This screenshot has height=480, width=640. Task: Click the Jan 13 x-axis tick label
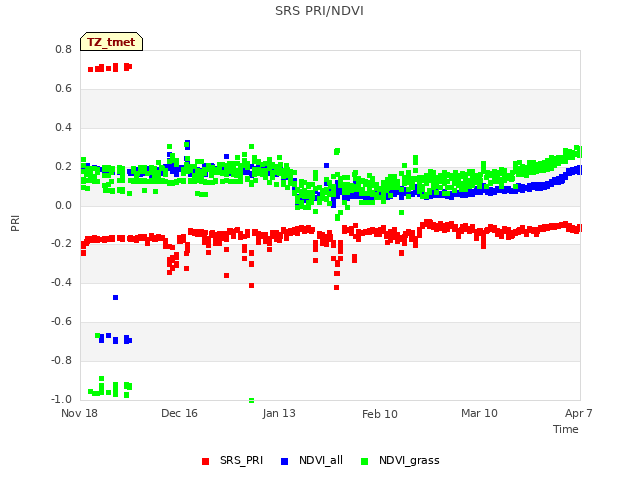coord(279,413)
